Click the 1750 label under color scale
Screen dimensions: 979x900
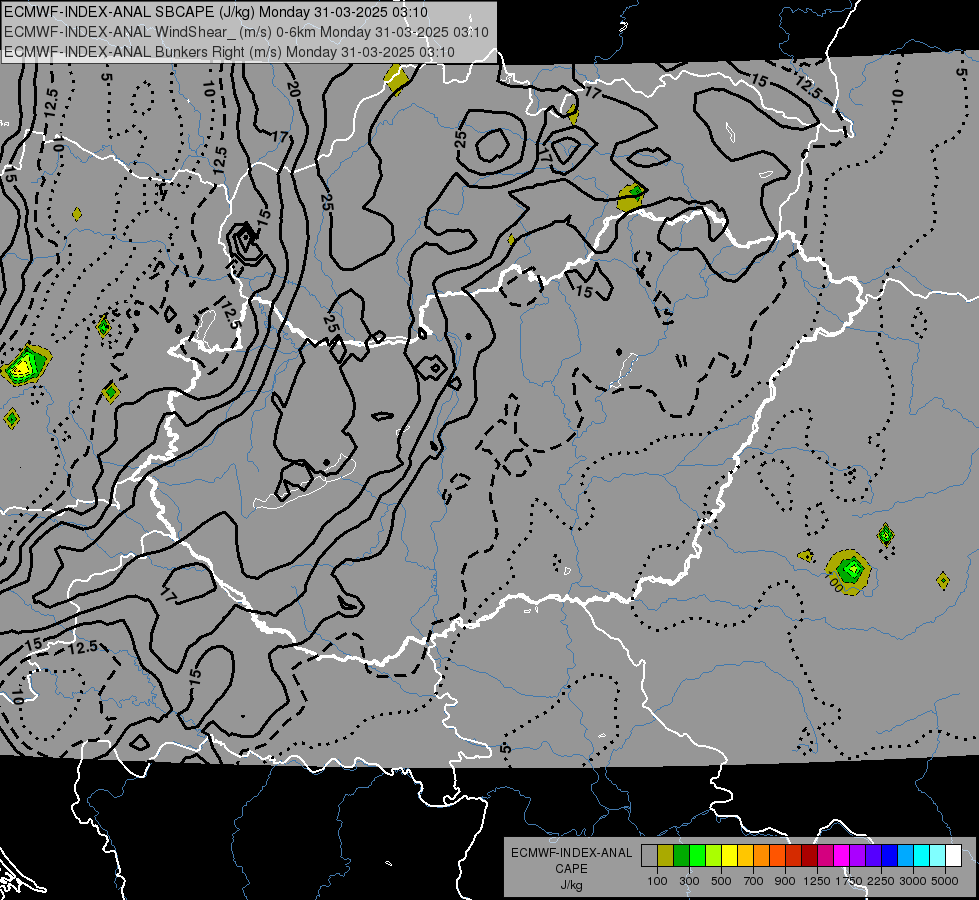tap(849, 881)
